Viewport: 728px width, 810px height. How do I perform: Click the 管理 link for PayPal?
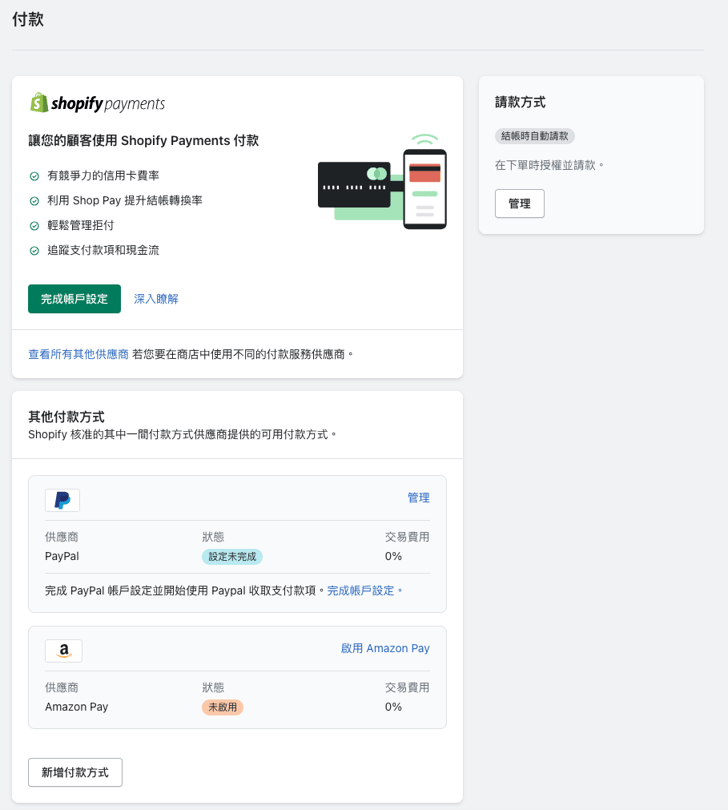point(418,497)
